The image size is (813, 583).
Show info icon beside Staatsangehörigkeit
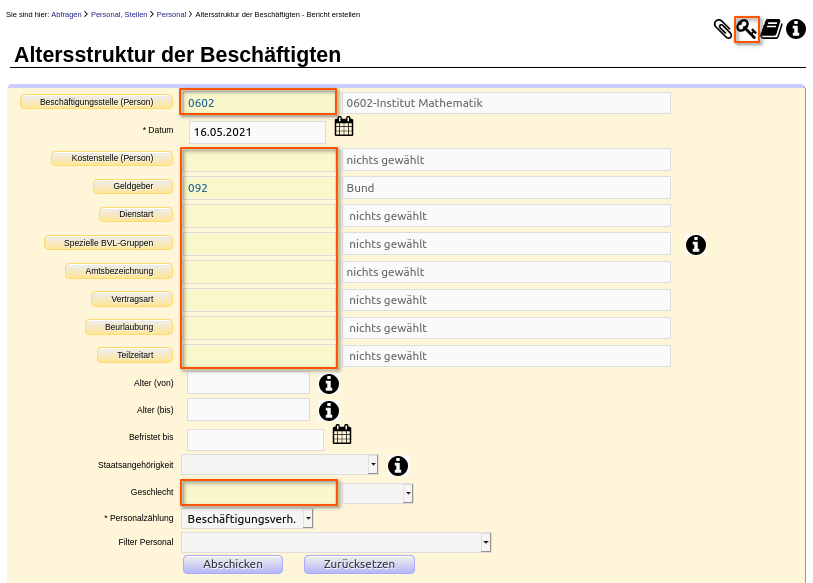pos(398,466)
